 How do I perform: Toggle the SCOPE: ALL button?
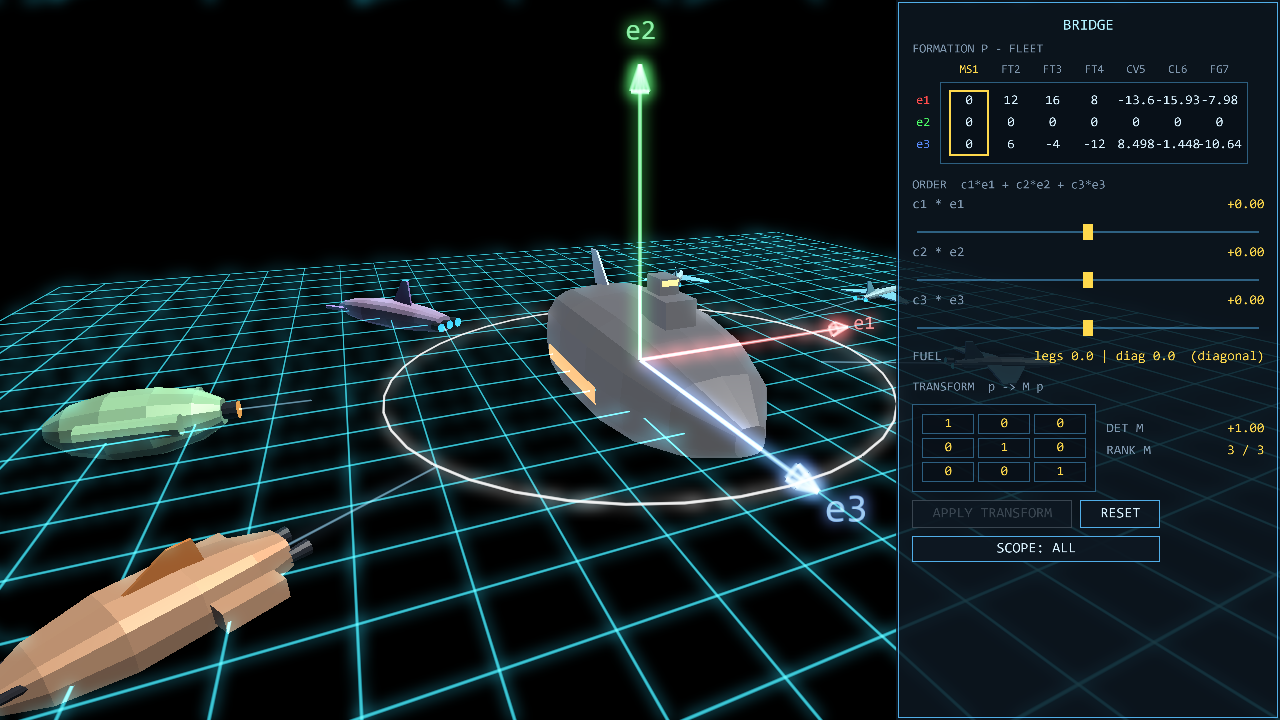click(1036, 548)
